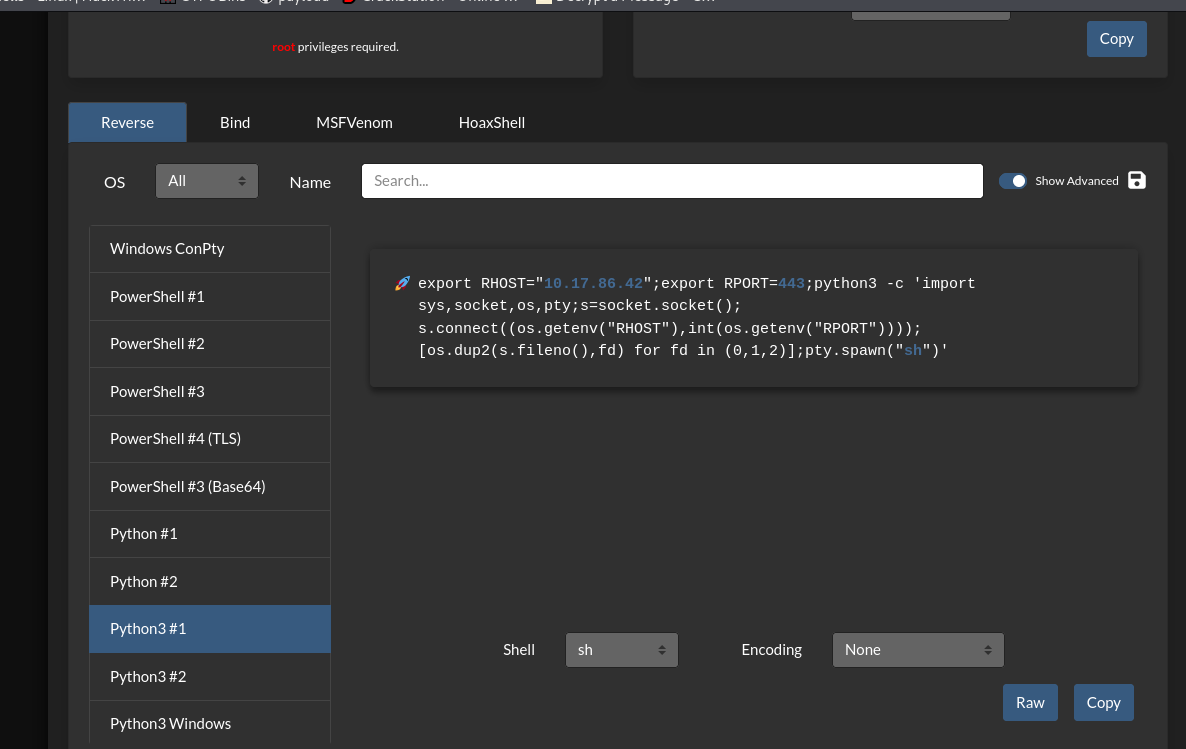Screen dimensions: 1186x749
Task: Choose the PowerShell #3 entry
Action: 210,391
